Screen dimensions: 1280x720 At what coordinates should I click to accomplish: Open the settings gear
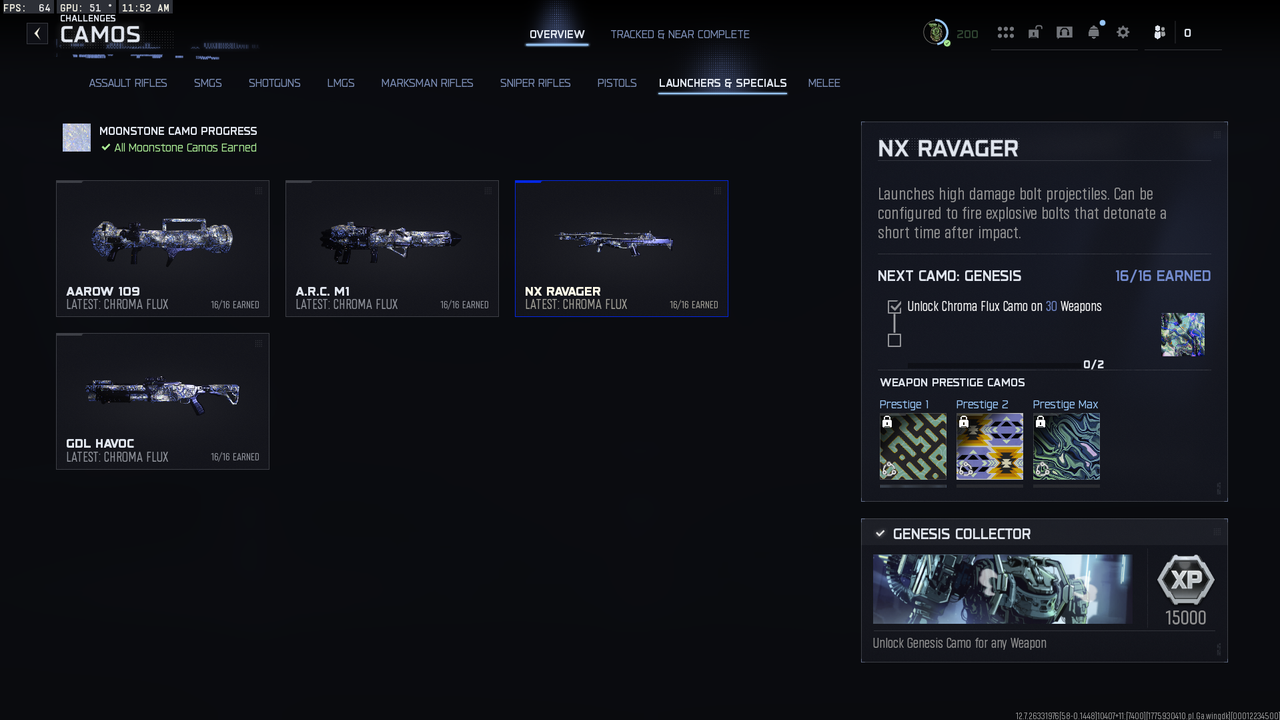coord(1123,33)
